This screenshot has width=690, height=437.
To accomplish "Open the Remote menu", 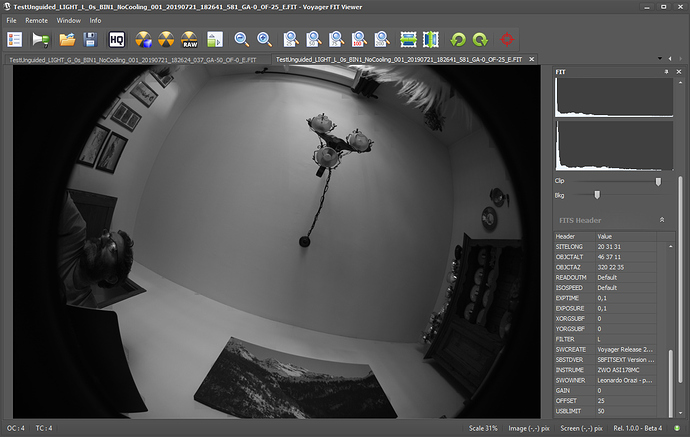I will (x=37, y=20).
